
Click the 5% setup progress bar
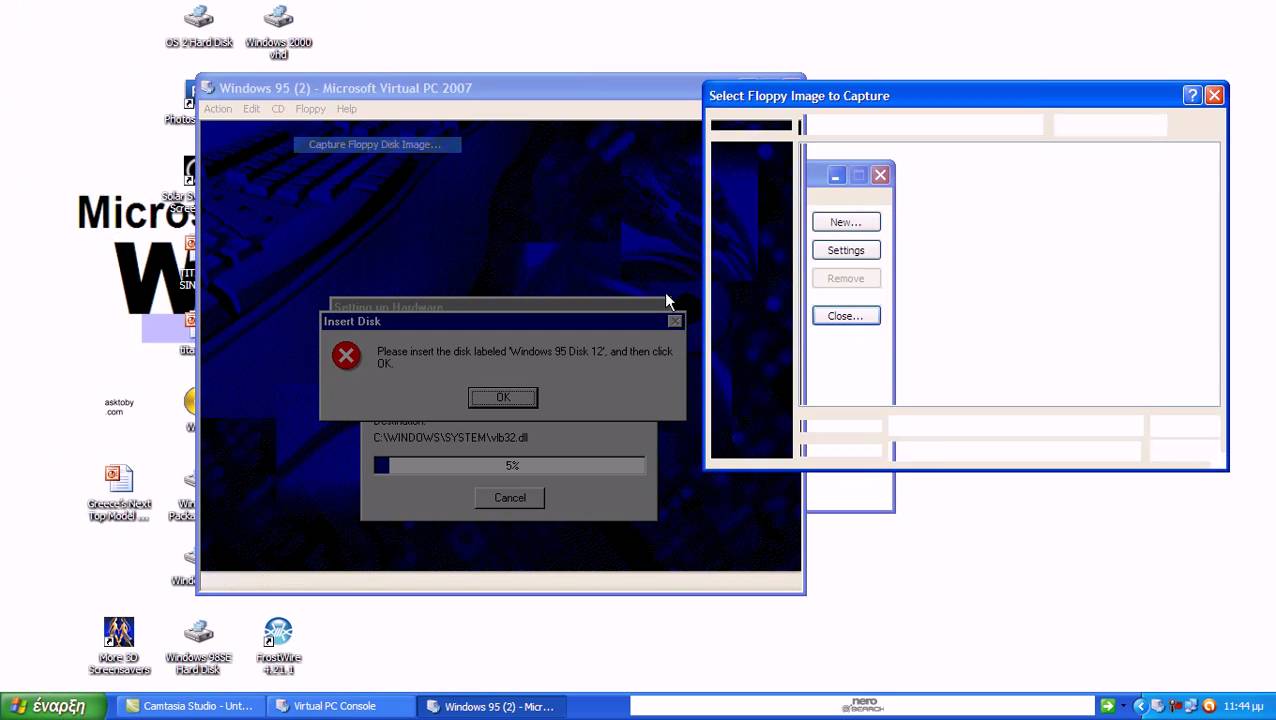pyautogui.click(x=510, y=465)
